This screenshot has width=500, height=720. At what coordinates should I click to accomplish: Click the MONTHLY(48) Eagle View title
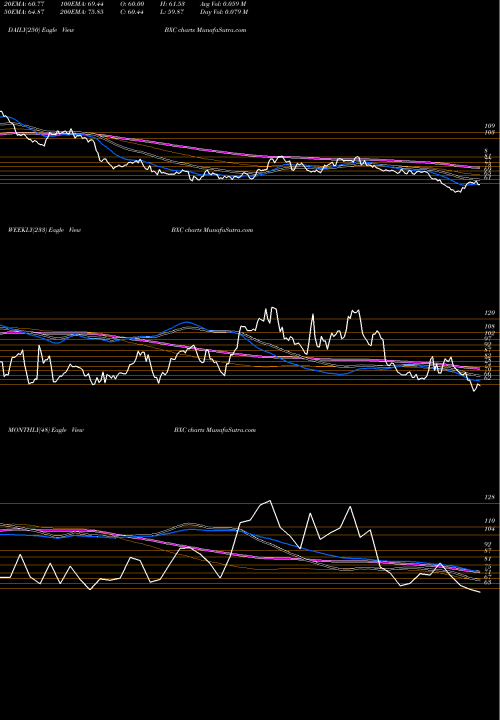(45, 430)
